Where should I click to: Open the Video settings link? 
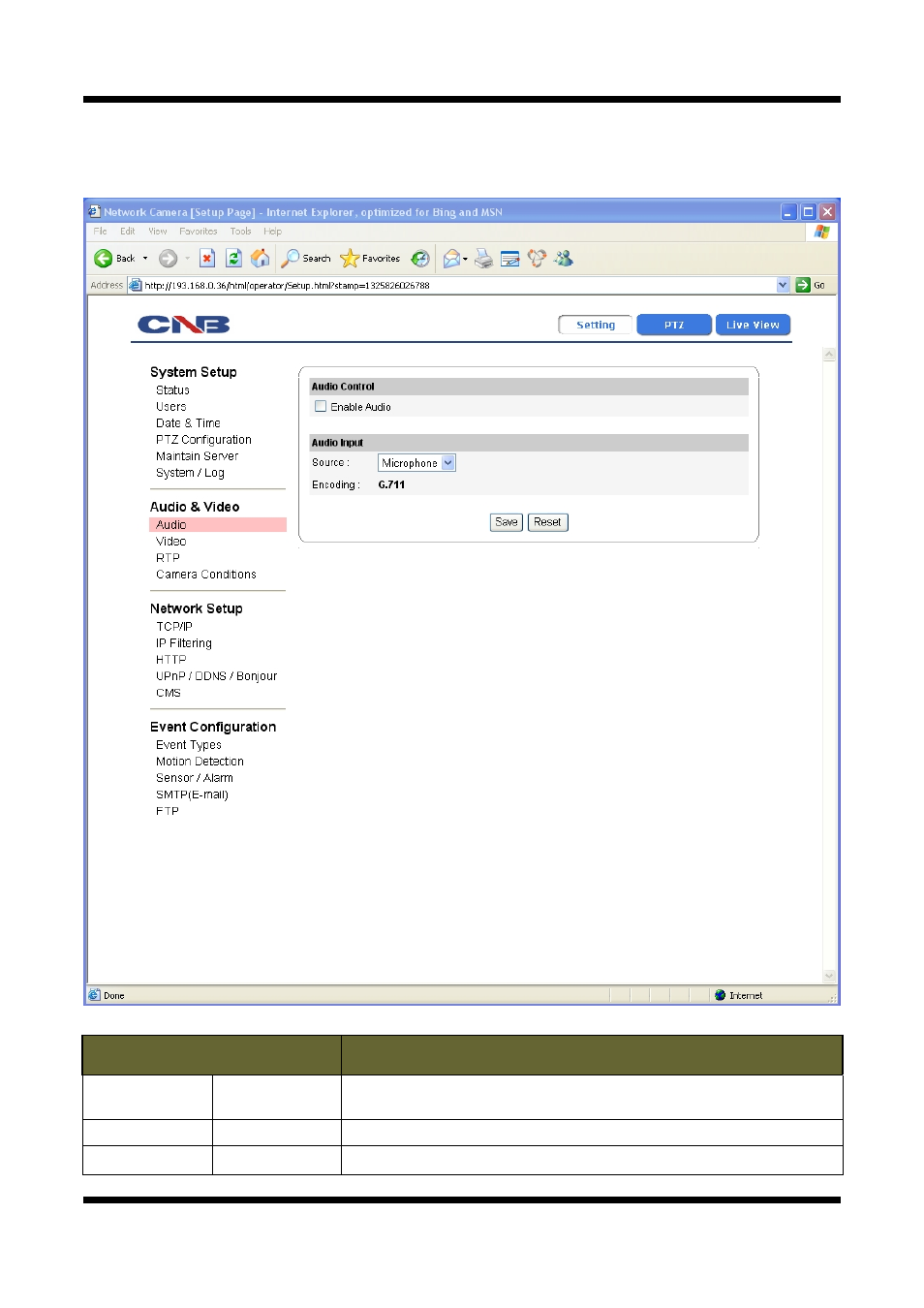(x=170, y=542)
